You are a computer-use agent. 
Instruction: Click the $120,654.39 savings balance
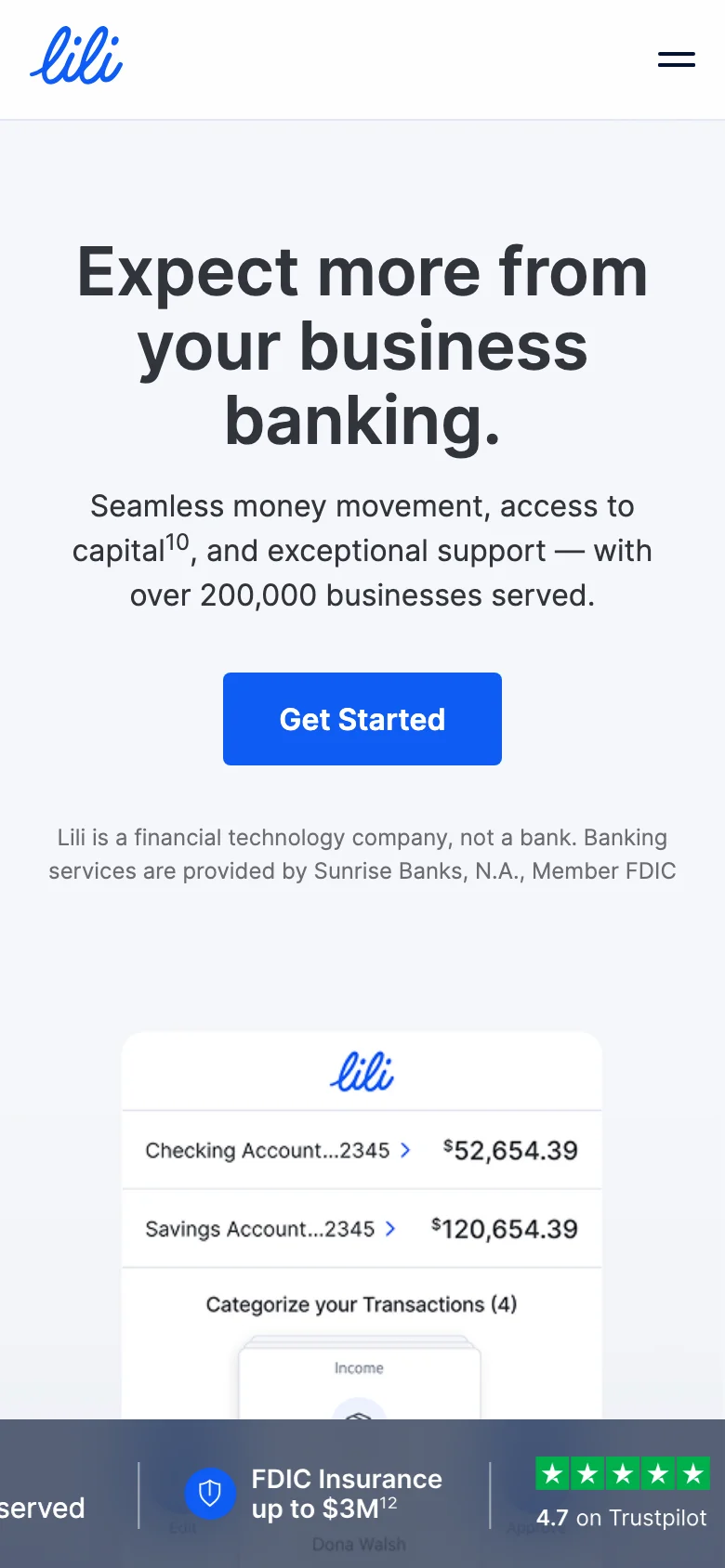click(x=505, y=1229)
